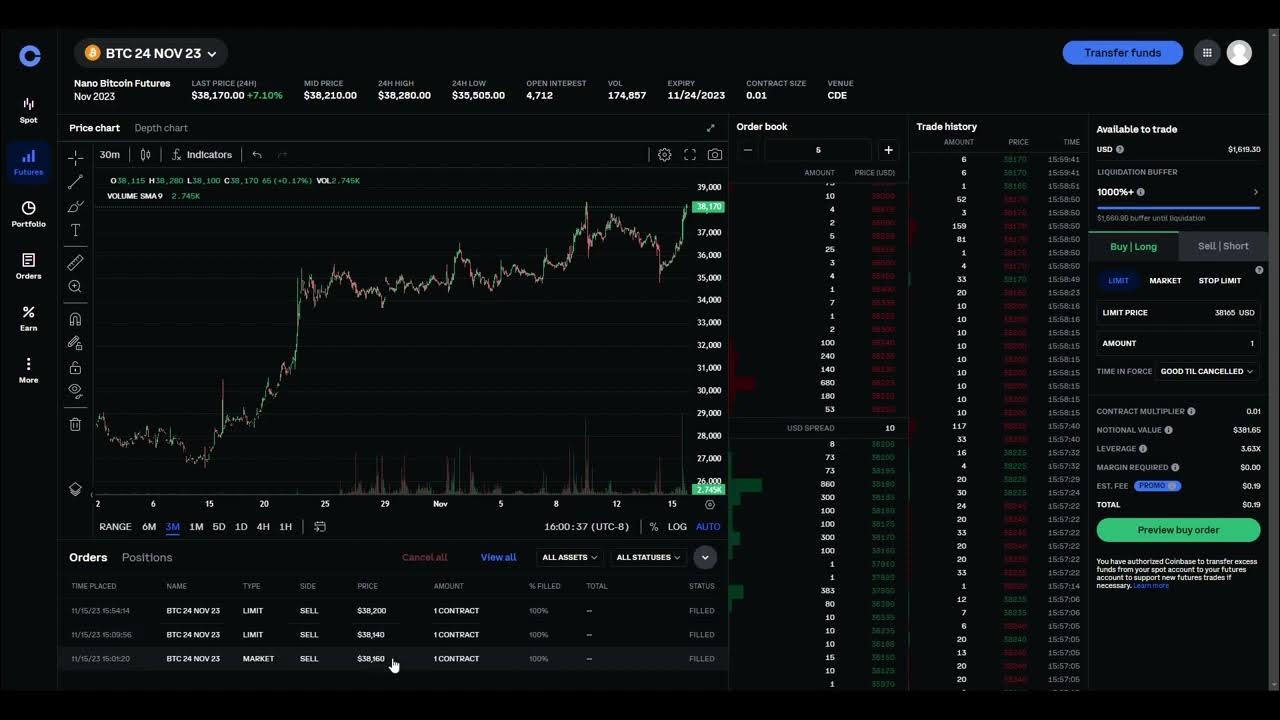The width and height of the screenshot is (1280, 720).
Task: Click the Limit Price input field
Action: coord(1178,312)
